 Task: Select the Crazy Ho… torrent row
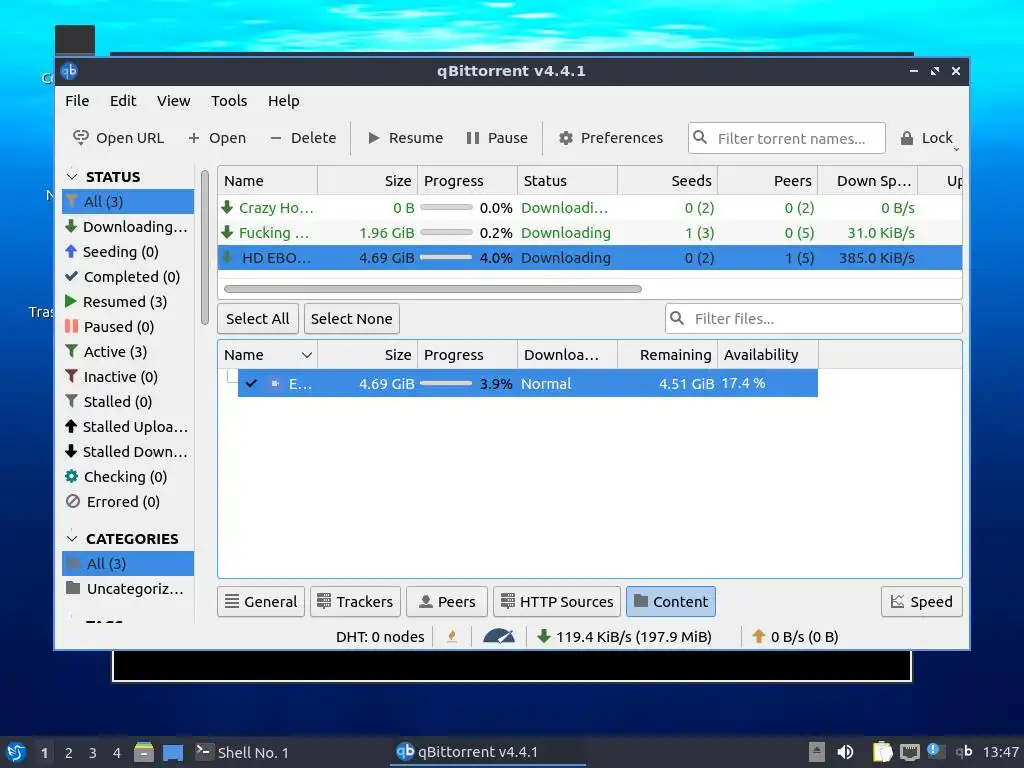pyautogui.click(x=590, y=208)
